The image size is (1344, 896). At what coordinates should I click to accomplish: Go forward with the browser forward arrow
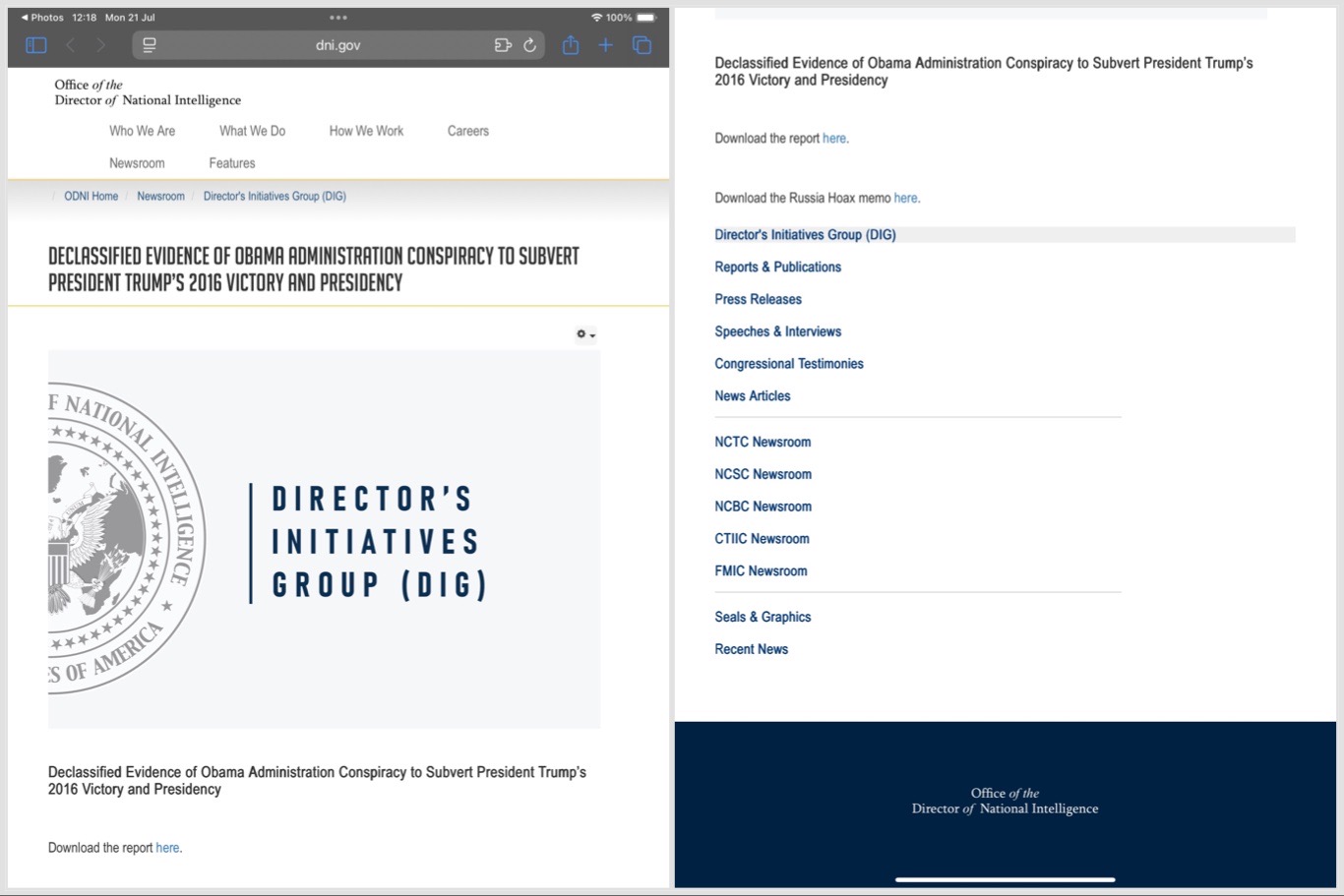[x=100, y=45]
